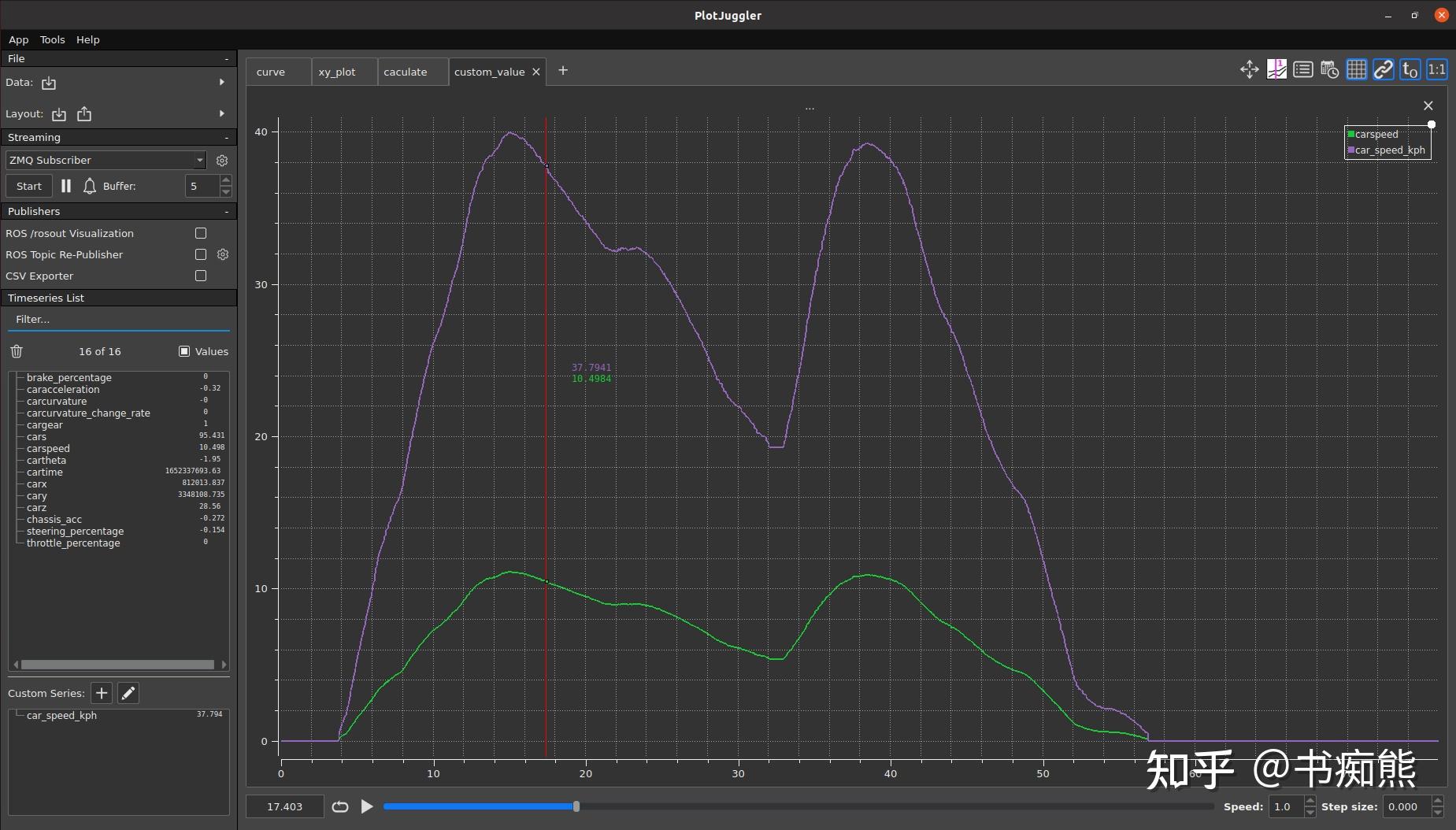Click the load Data file icon
This screenshot has height=830, width=1456.
point(49,83)
